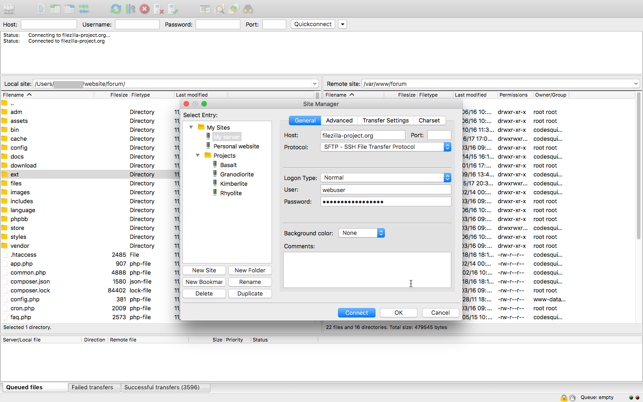Open the Protocol dropdown
Viewport: 643px width, 402px height.
[x=447, y=147]
